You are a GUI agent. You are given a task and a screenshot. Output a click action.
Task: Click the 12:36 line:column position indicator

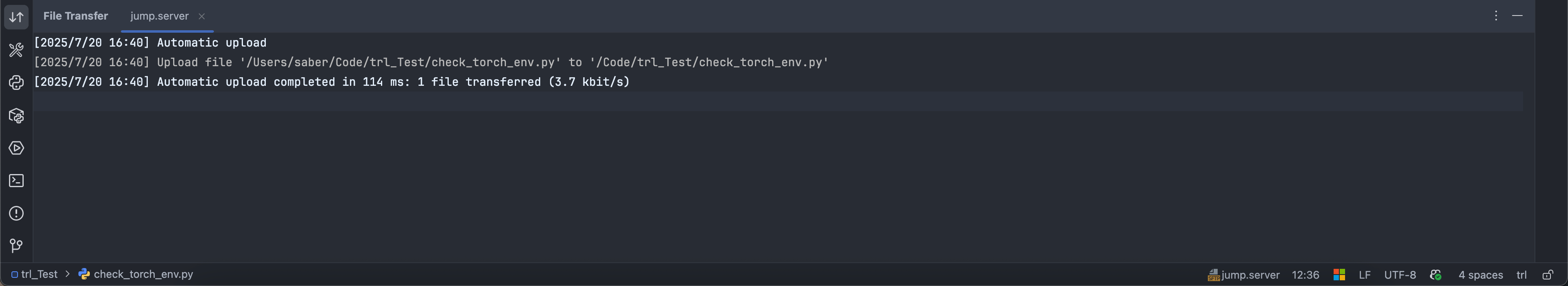click(1306, 275)
